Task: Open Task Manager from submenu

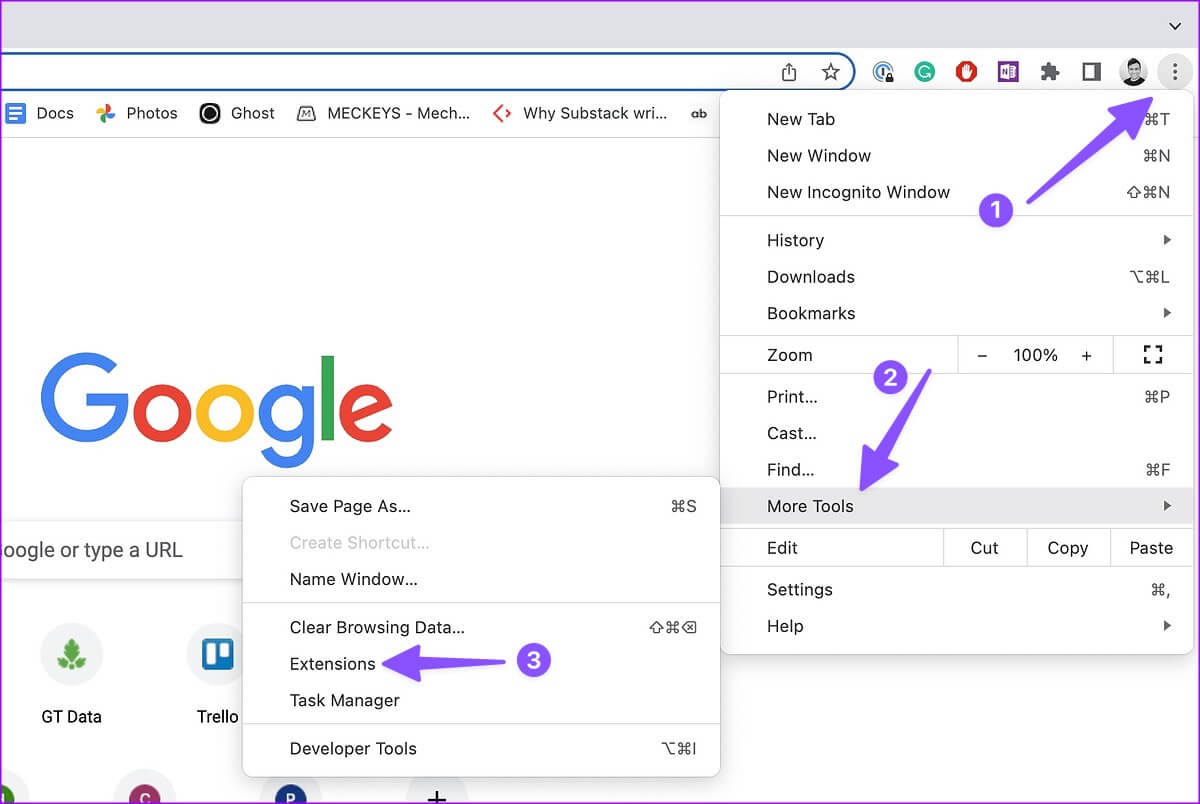Action: tap(481, 700)
